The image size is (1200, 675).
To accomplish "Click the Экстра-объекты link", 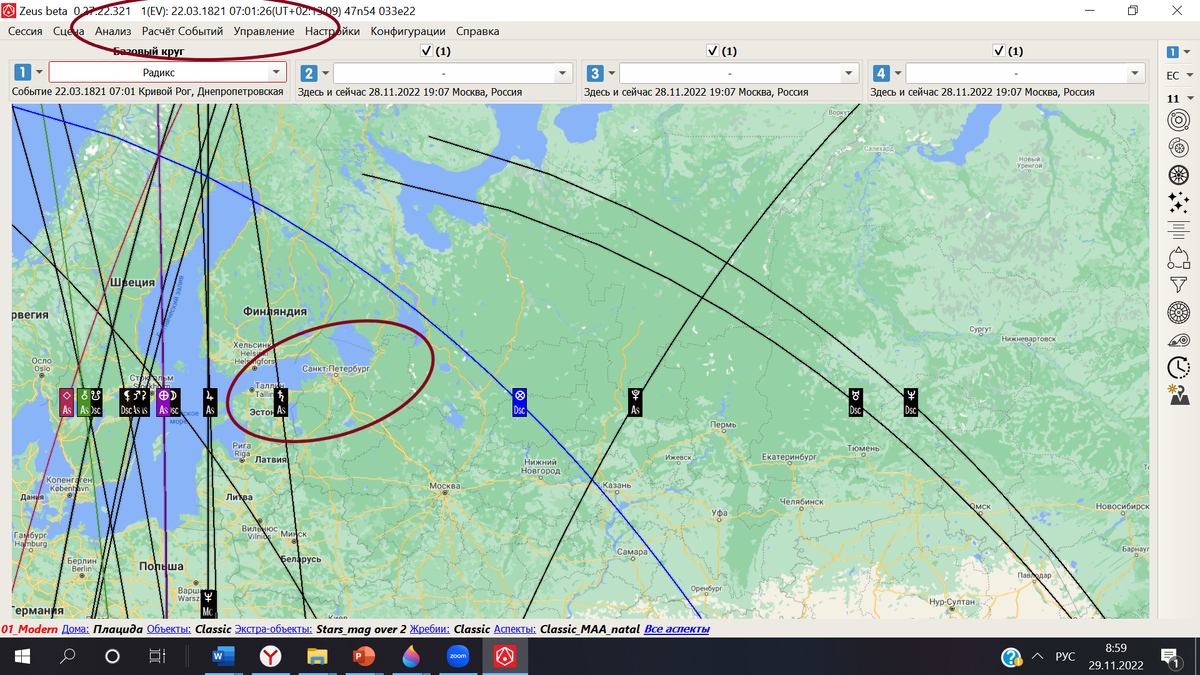I will pos(273,629).
